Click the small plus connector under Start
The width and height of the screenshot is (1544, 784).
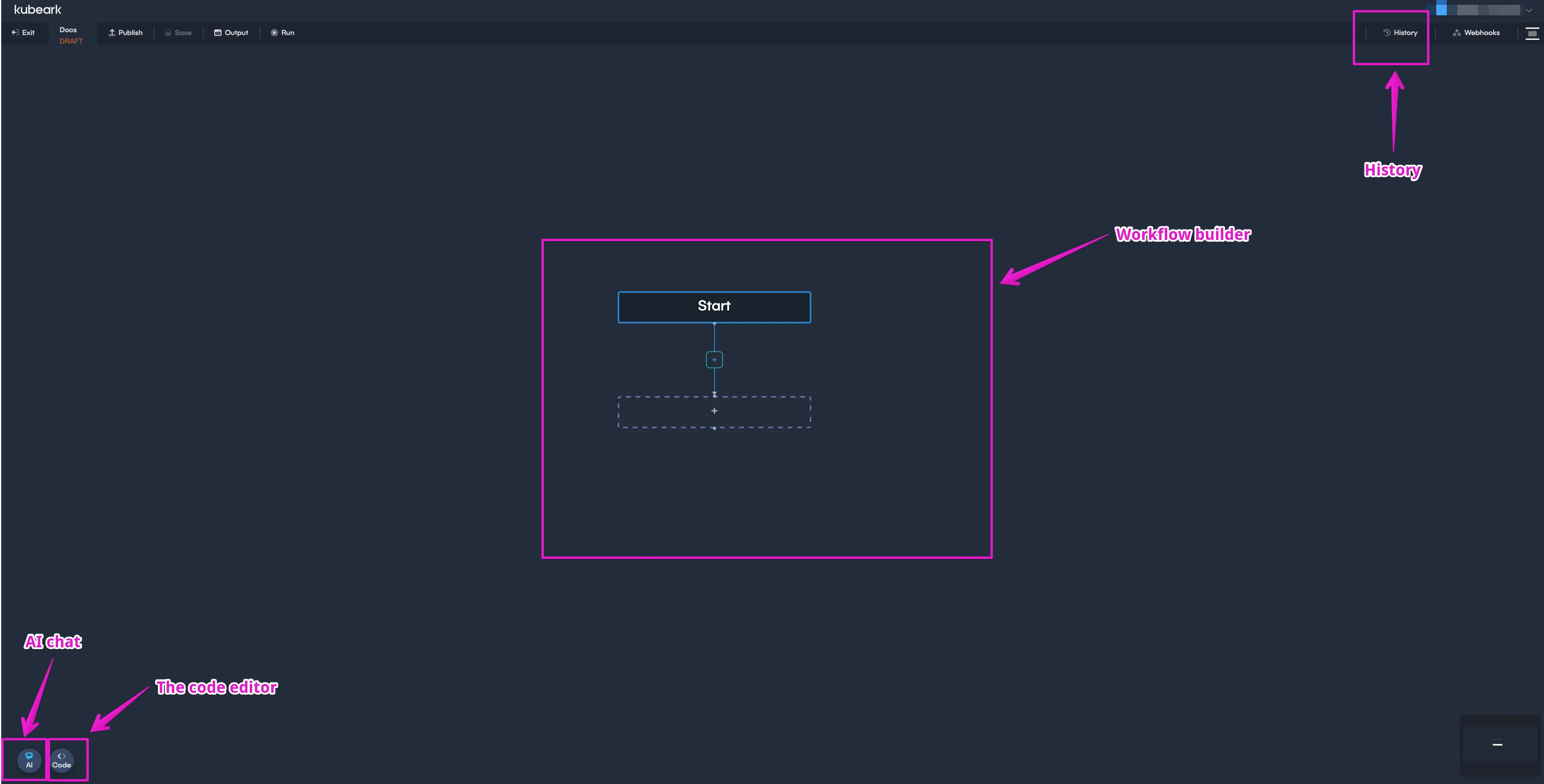click(714, 360)
